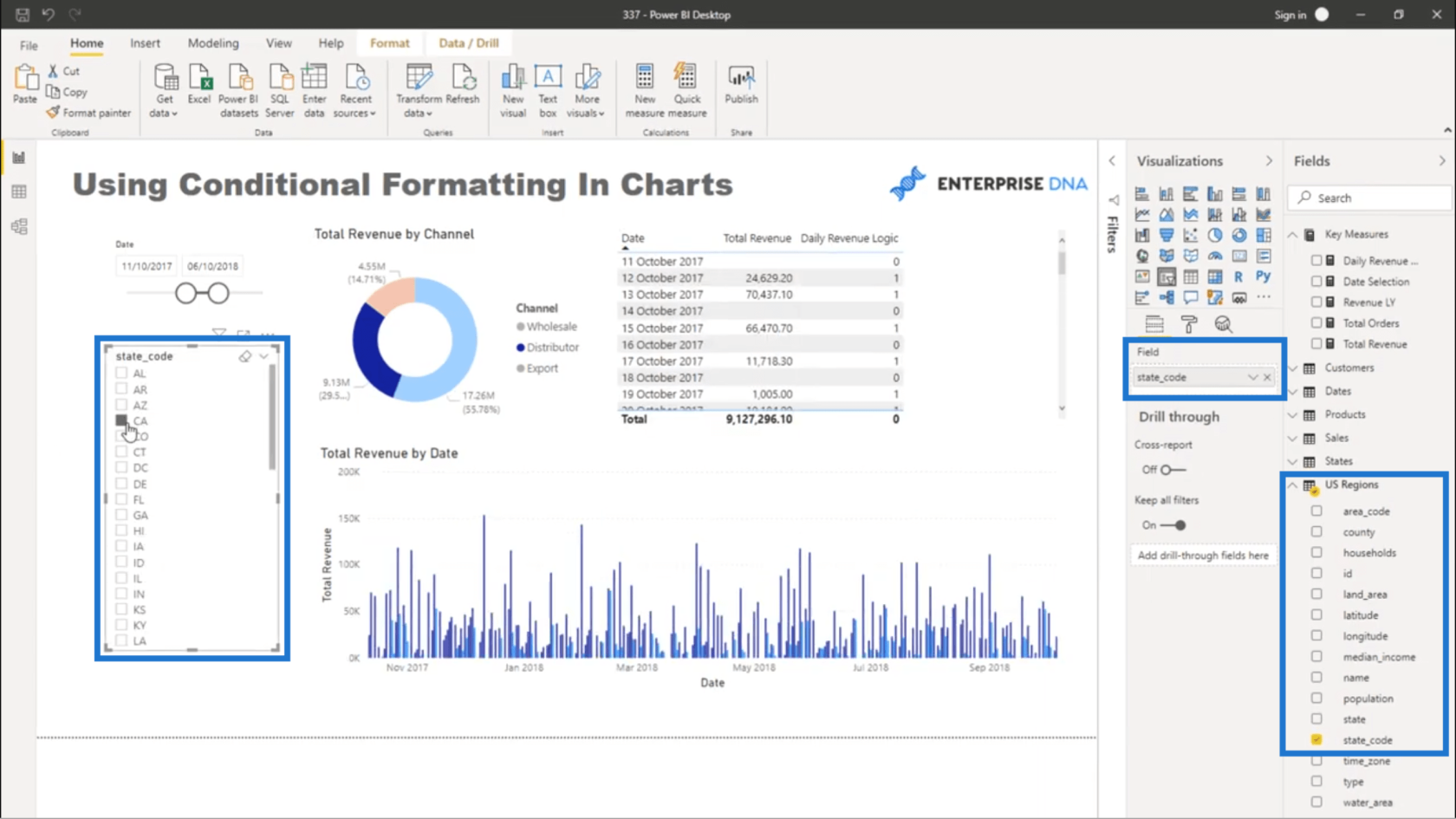1456x819 pixels.
Task: Create a New measure
Action: 645,90
